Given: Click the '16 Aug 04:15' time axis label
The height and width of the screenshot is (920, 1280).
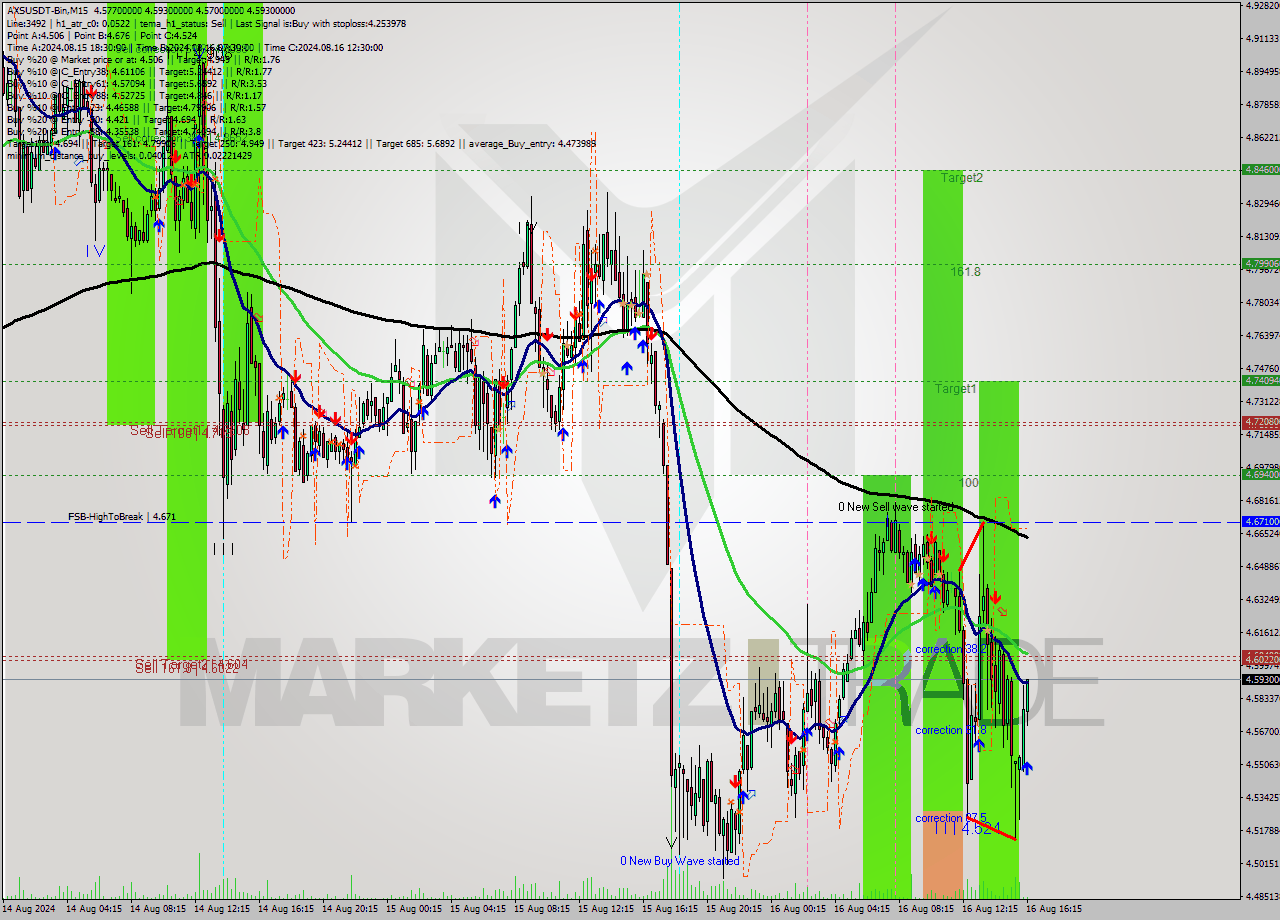Looking at the screenshot, I should pyautogui.click(x=862, y=909).
